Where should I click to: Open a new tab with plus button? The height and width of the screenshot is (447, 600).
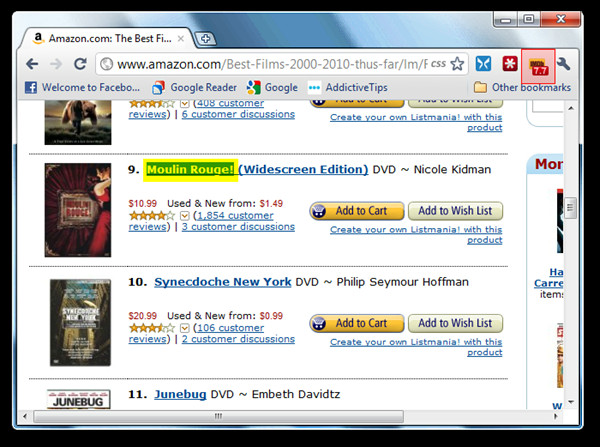[205, 39]
